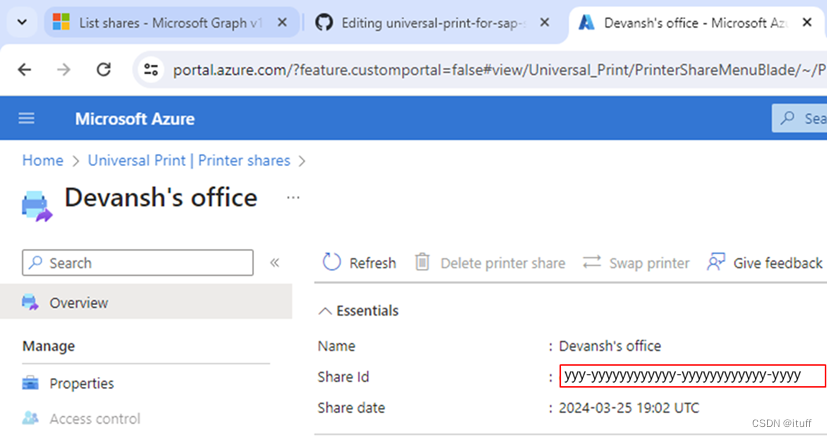Open the more options ellipsis beside title
827x437 pixels.
[x=293, y=198]
